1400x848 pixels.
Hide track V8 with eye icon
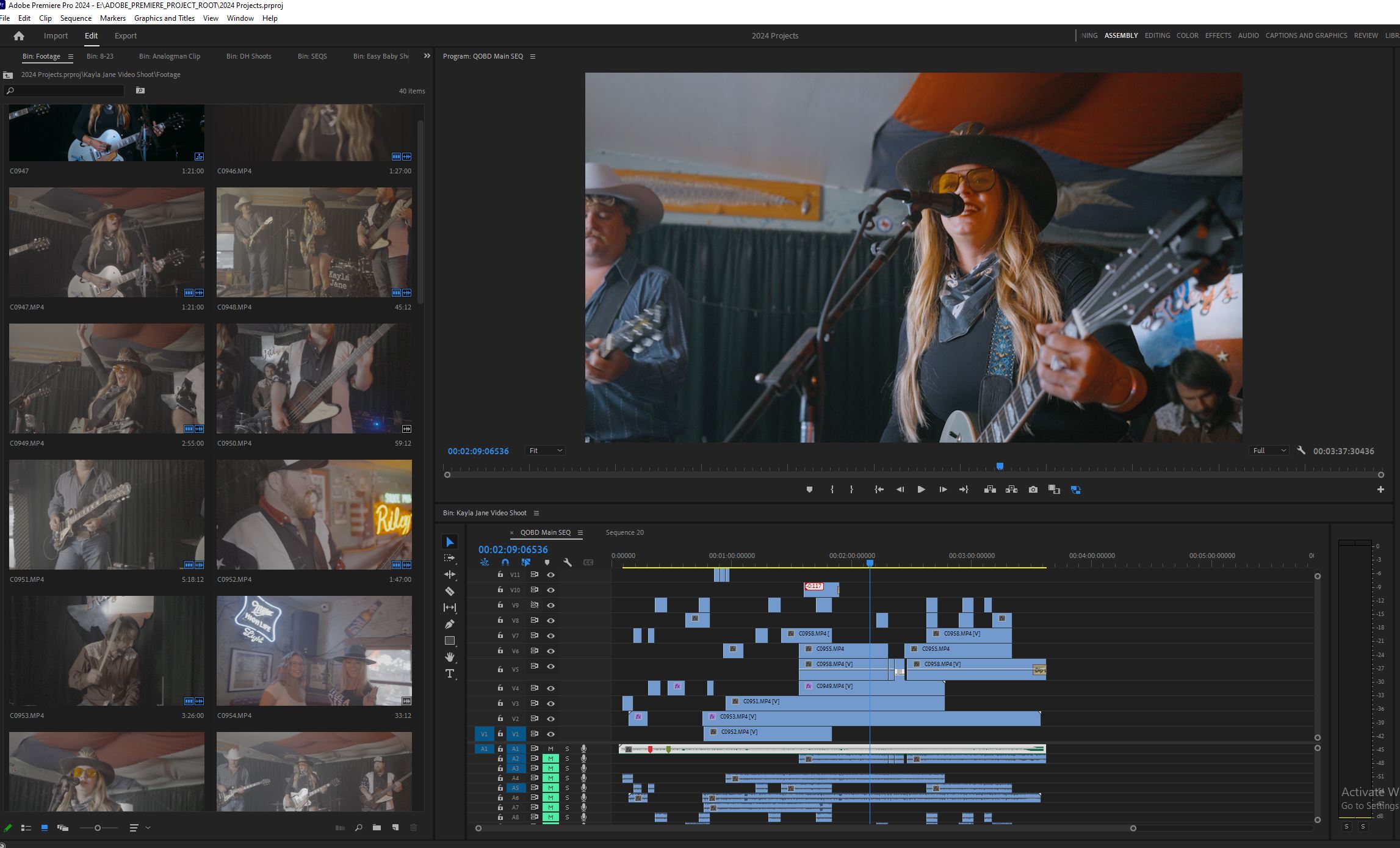tap(550, 620)
